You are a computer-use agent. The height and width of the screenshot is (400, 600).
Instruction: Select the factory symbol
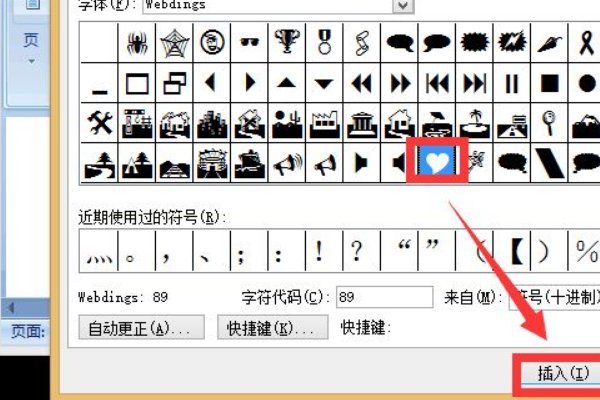(324, 123)
